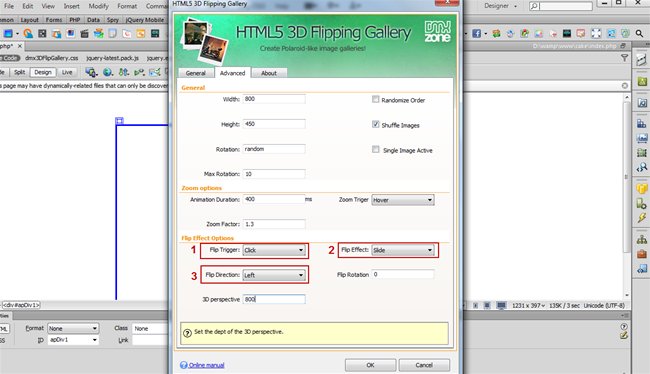Click the Facebook icon in the toolbar
Viewport: 650px width, 374px height.
point(476,34)
